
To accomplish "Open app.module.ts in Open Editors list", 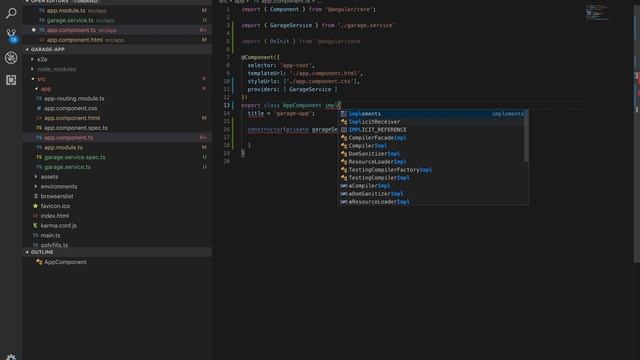I will coord(117,10).
